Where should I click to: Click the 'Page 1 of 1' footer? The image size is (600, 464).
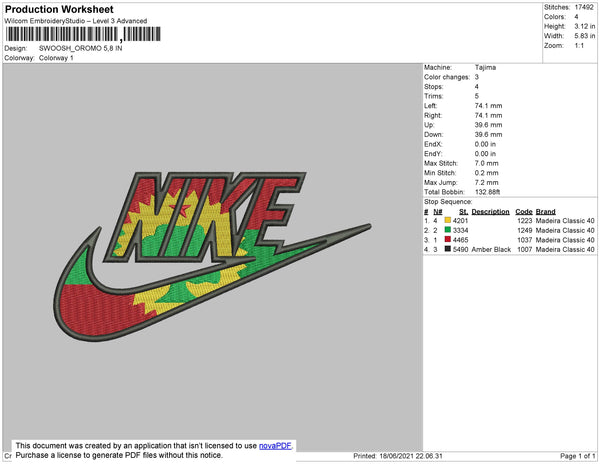578,456
